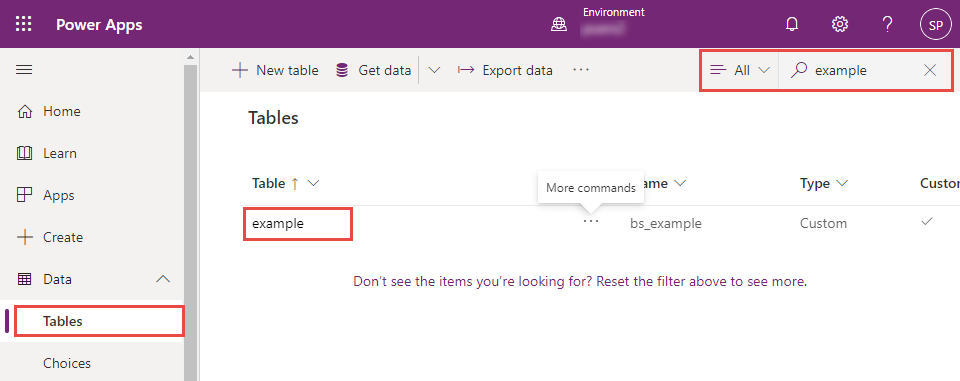Image resolution: width=960 pixels, height=381 pixels.
Task: Expand the Get data dropdown arrow
Action: coord(434,70)
